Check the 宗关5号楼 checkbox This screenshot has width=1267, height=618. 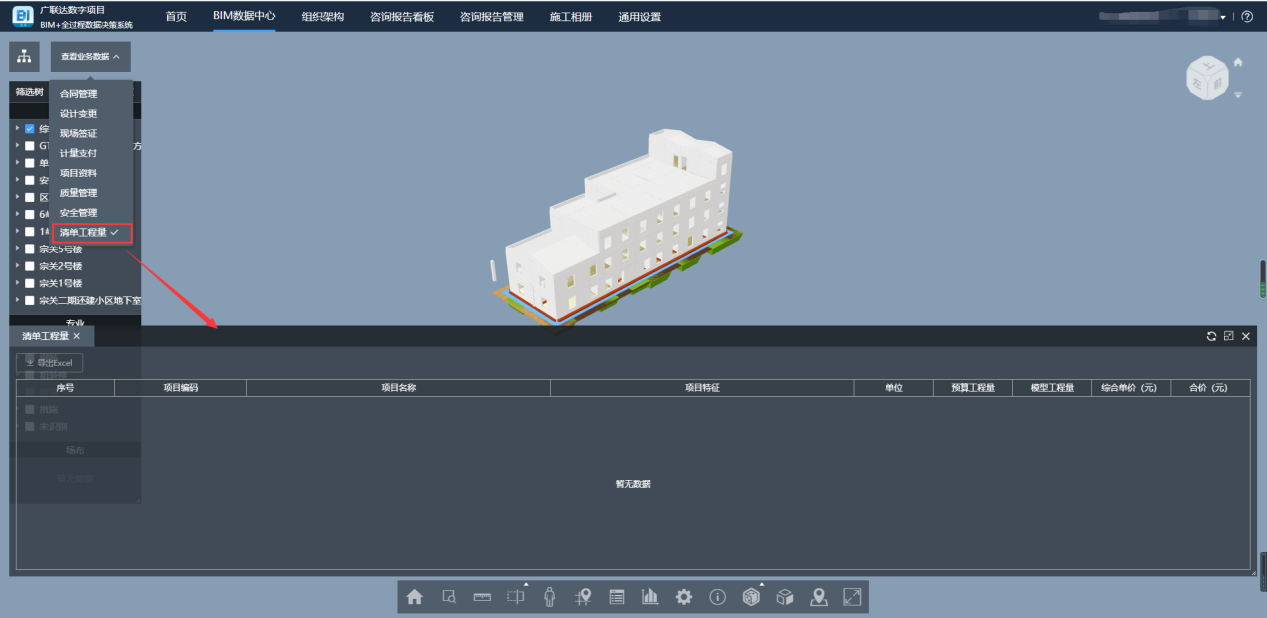click(x=30, y=249)
